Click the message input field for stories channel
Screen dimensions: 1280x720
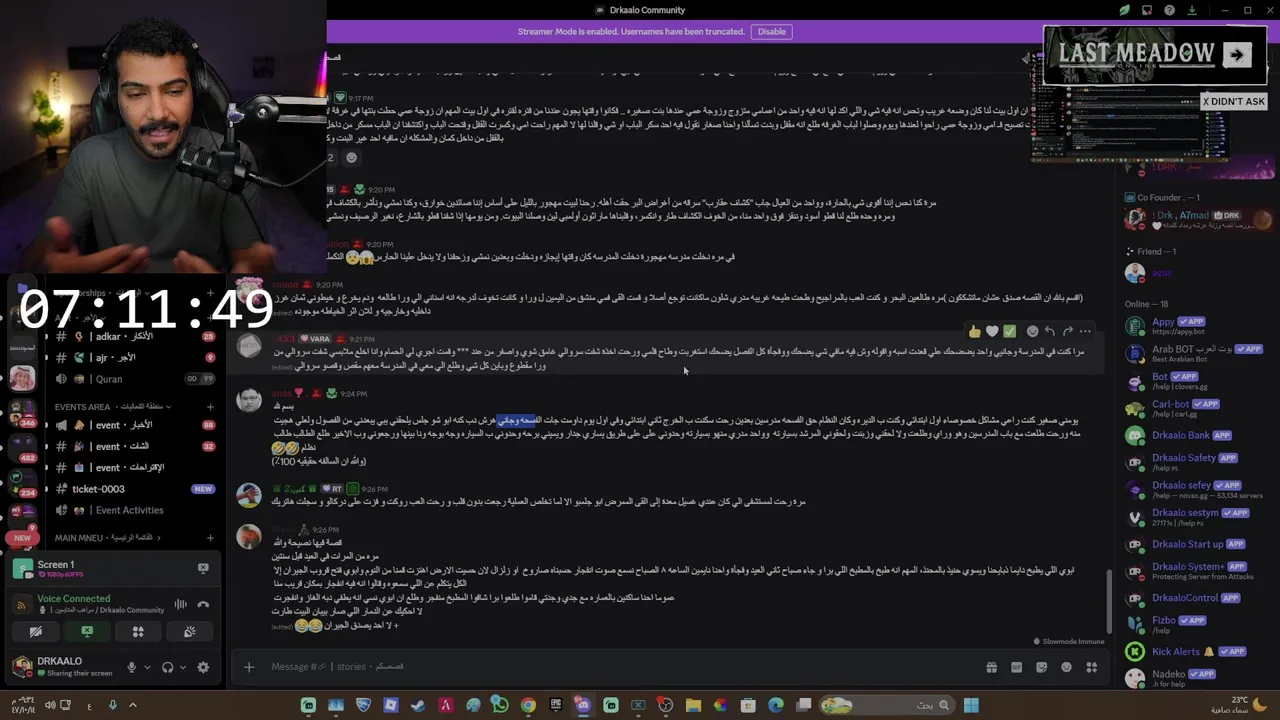point(620,667)
